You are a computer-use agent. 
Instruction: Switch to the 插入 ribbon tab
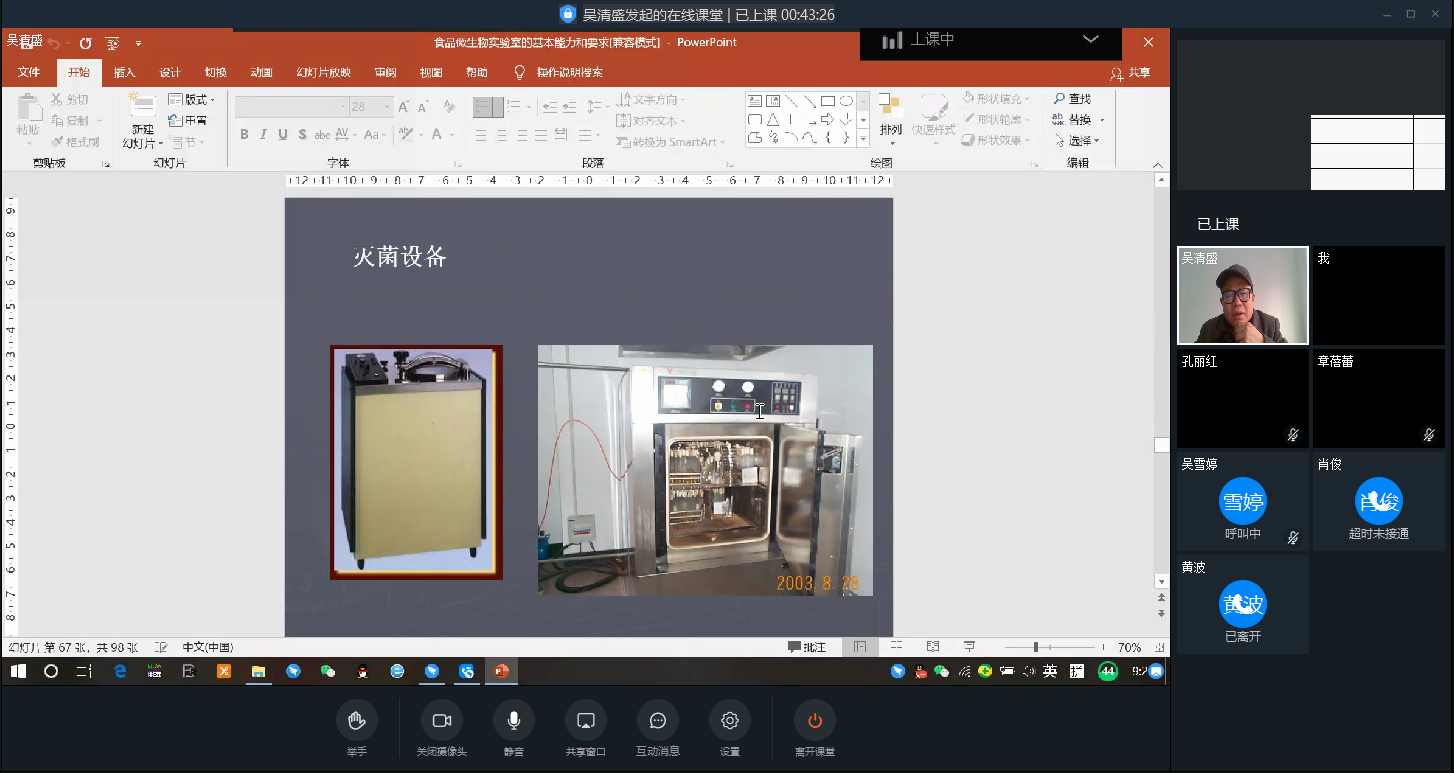[124, 73]
